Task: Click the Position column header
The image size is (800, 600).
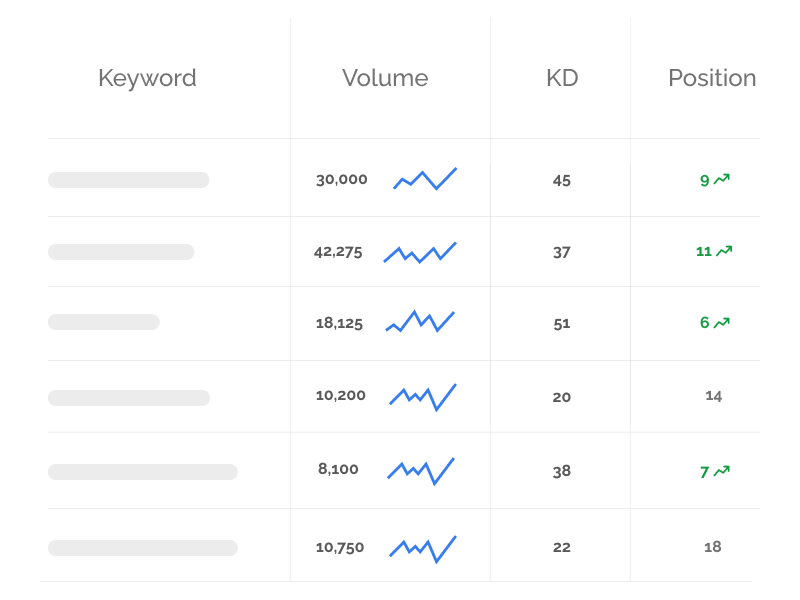Action: pyautogui.click(x=712, y=78)
